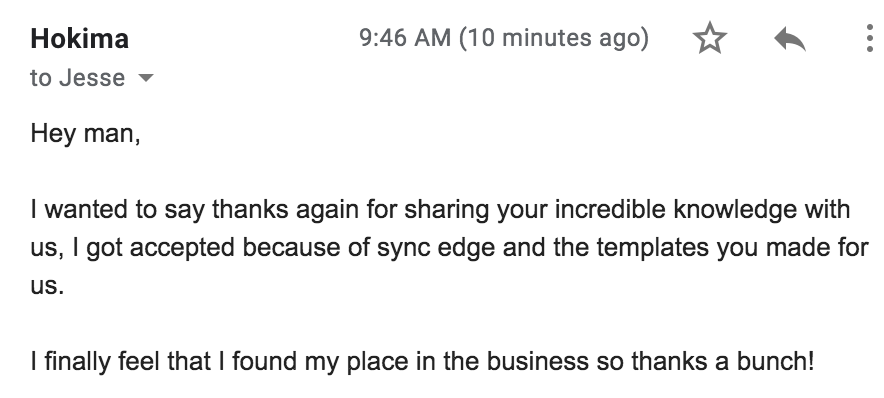Select the recipient name Jesse
The height and width of the screenshot is (398, 884).
pyautogui.click(x=92, y=78)
